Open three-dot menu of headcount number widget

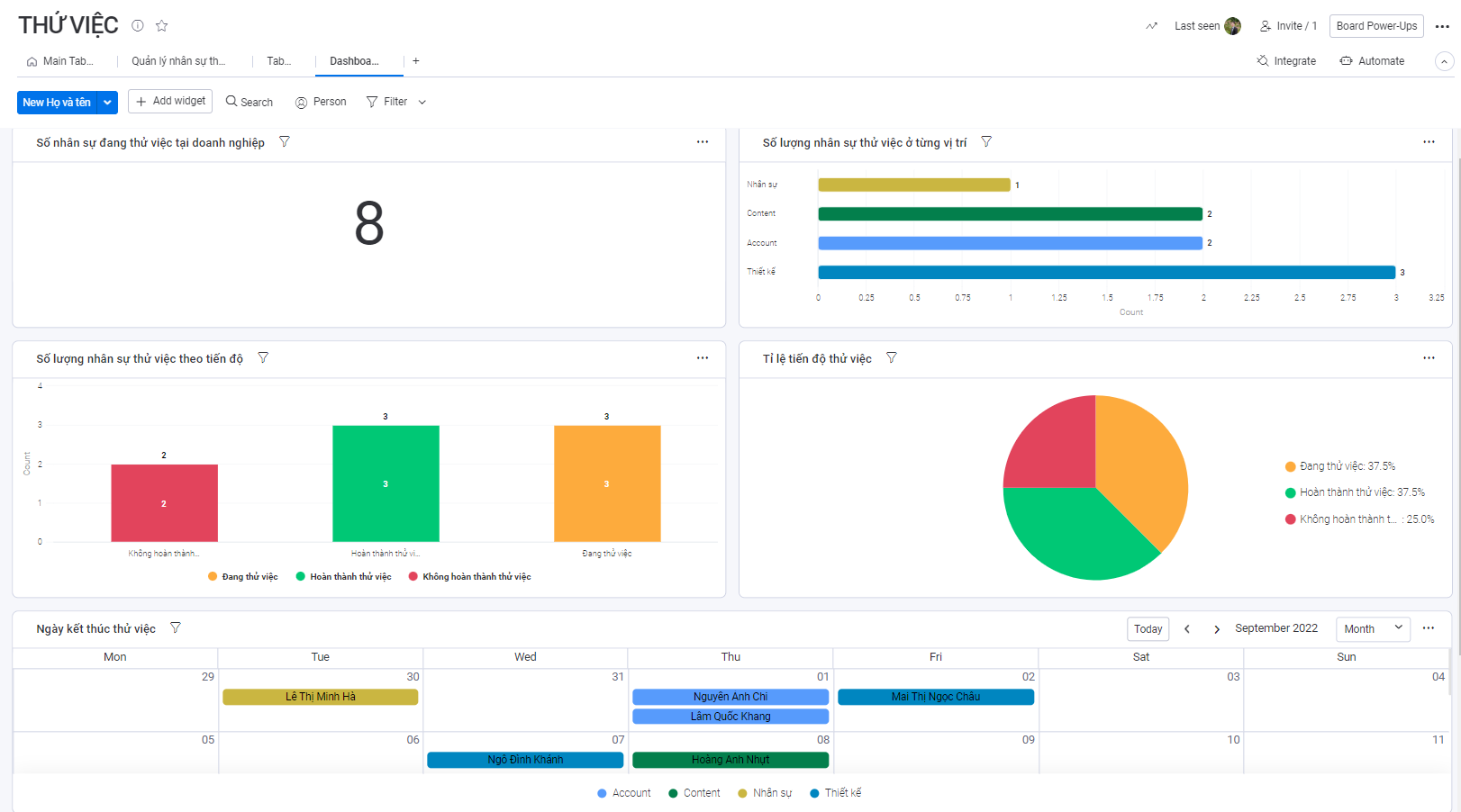pos(703,142)
